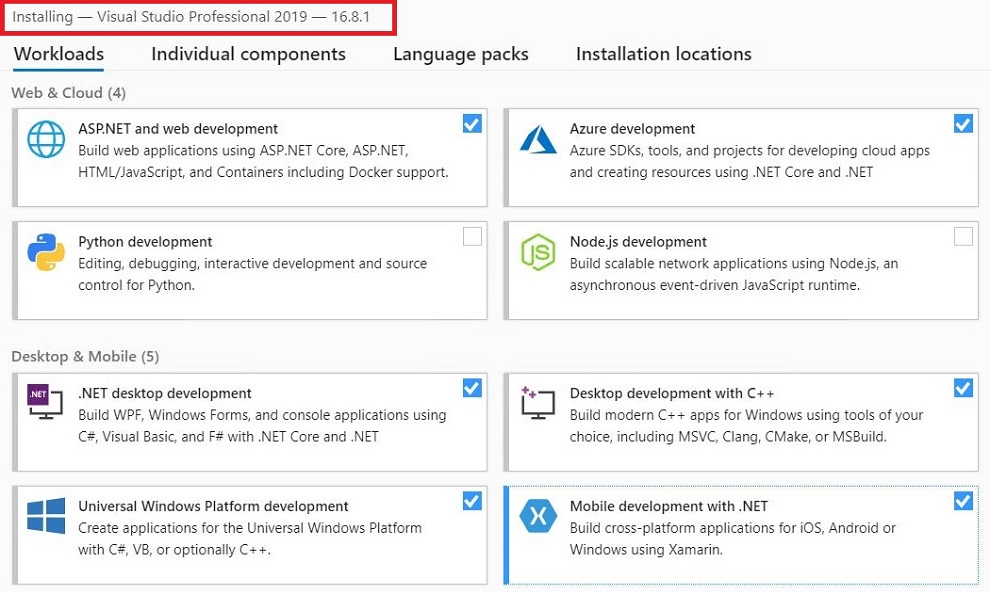
Task: Click the Python development snake icon
Action: tap(46, 252)
